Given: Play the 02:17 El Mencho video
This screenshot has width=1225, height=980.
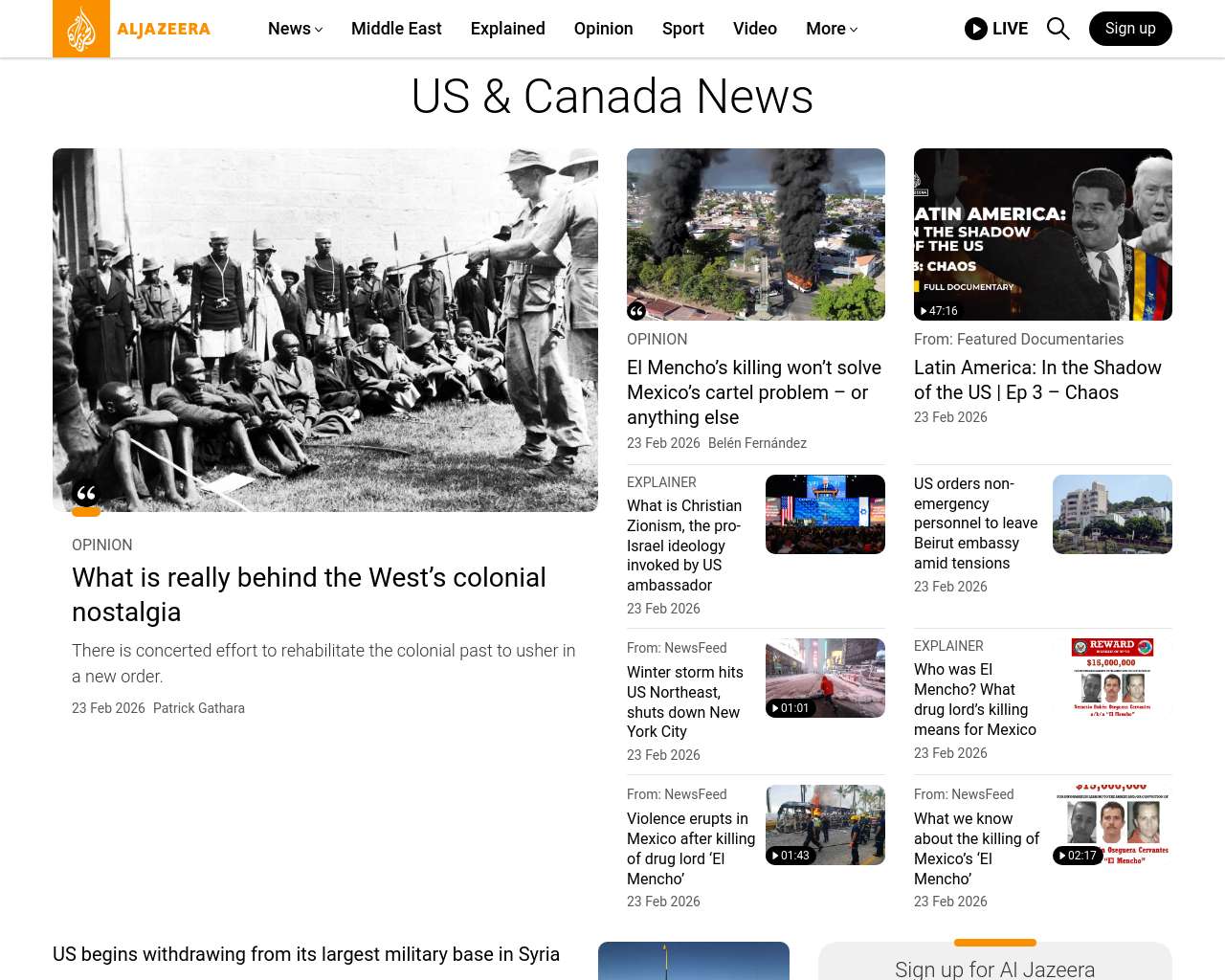Looking at the screenshot, I should coord(1078,856).
